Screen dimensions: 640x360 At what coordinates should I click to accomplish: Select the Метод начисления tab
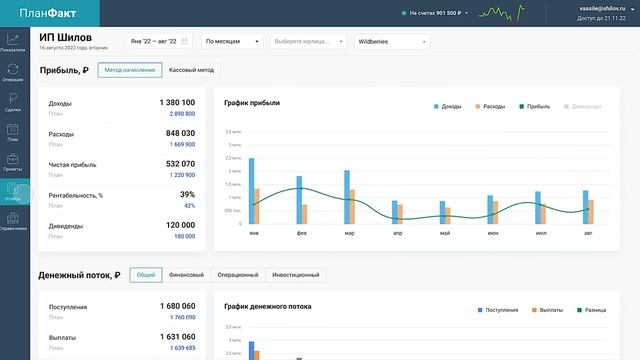point(130,70)
